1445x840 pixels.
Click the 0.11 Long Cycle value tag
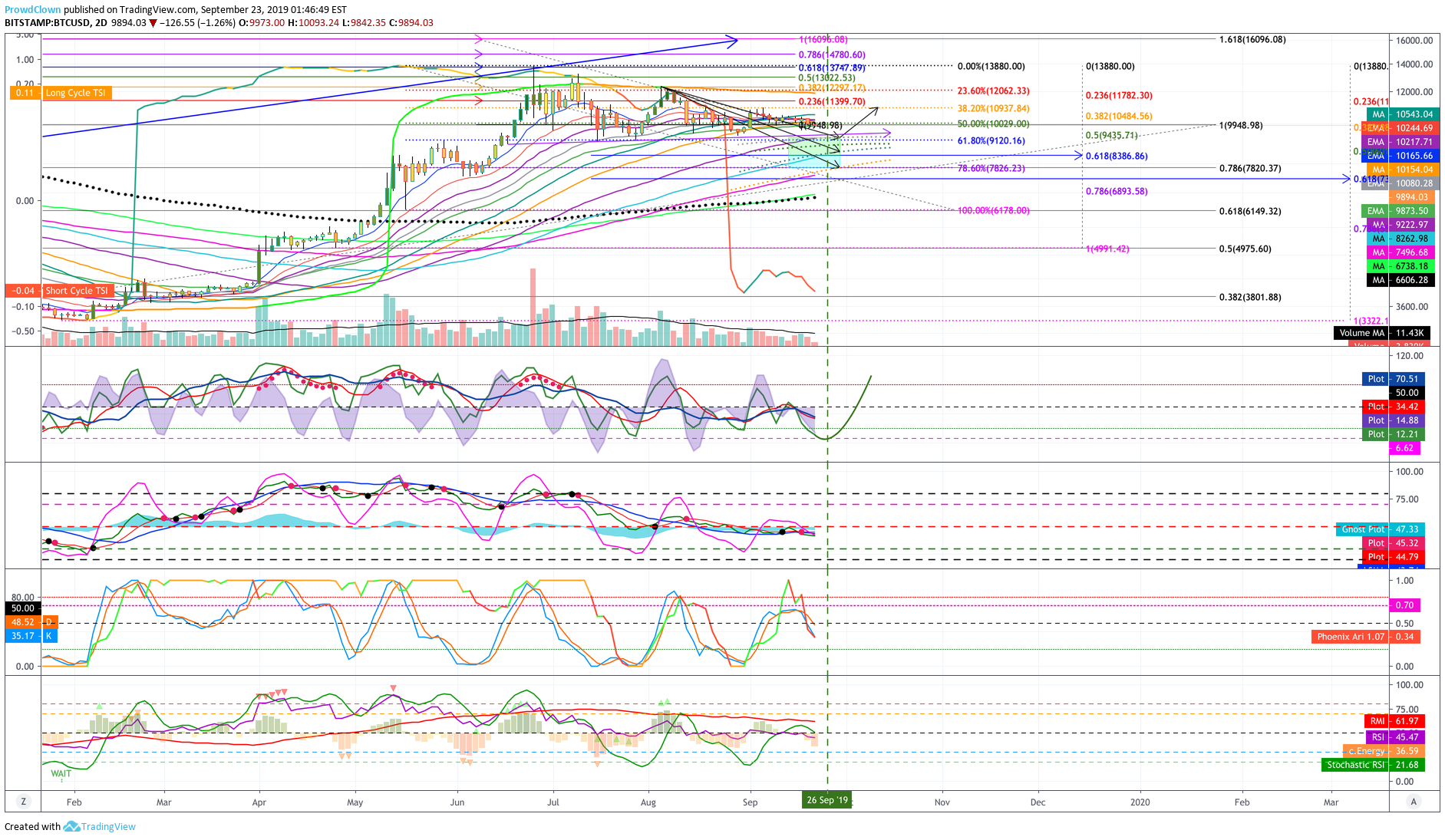[24, 93]
